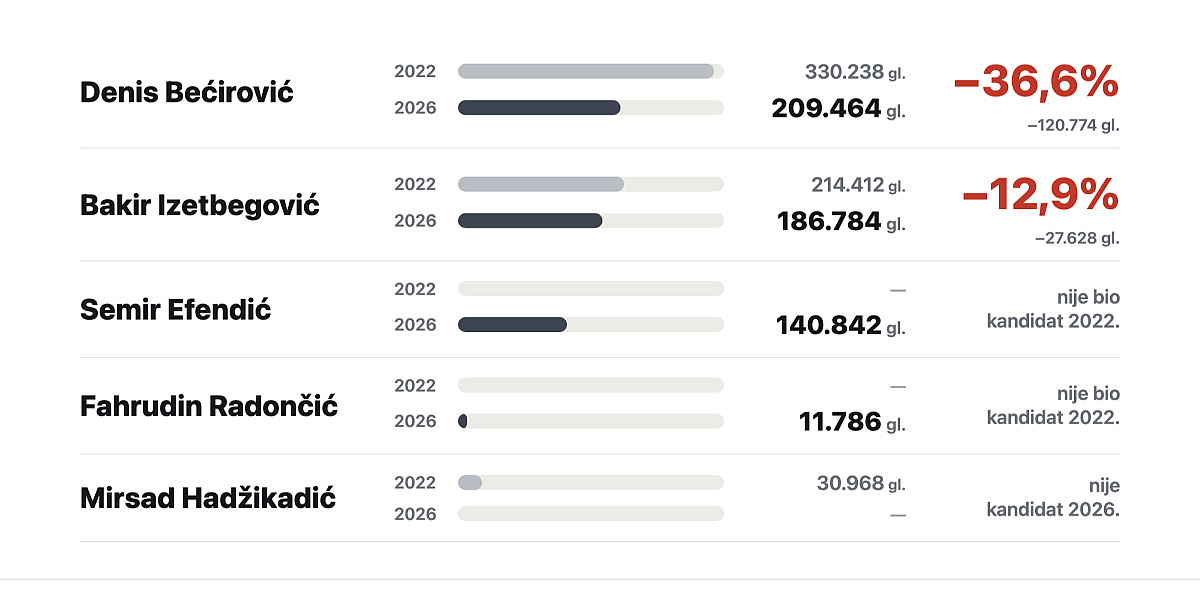Click Izetbegović's 2022 gray bar
This screenshot has width=1200, height=600.
(541, 184)
